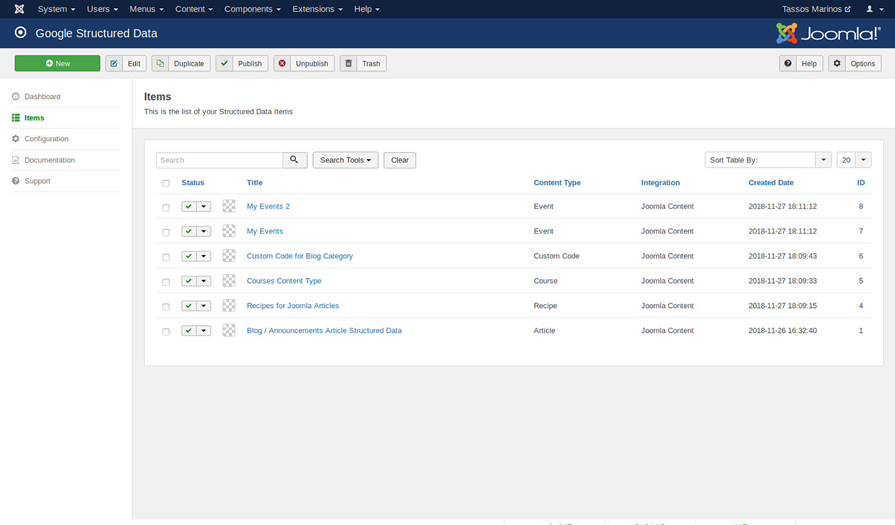
Task: Click the Configuration gear sidebar icon
Action: (15, 139)
